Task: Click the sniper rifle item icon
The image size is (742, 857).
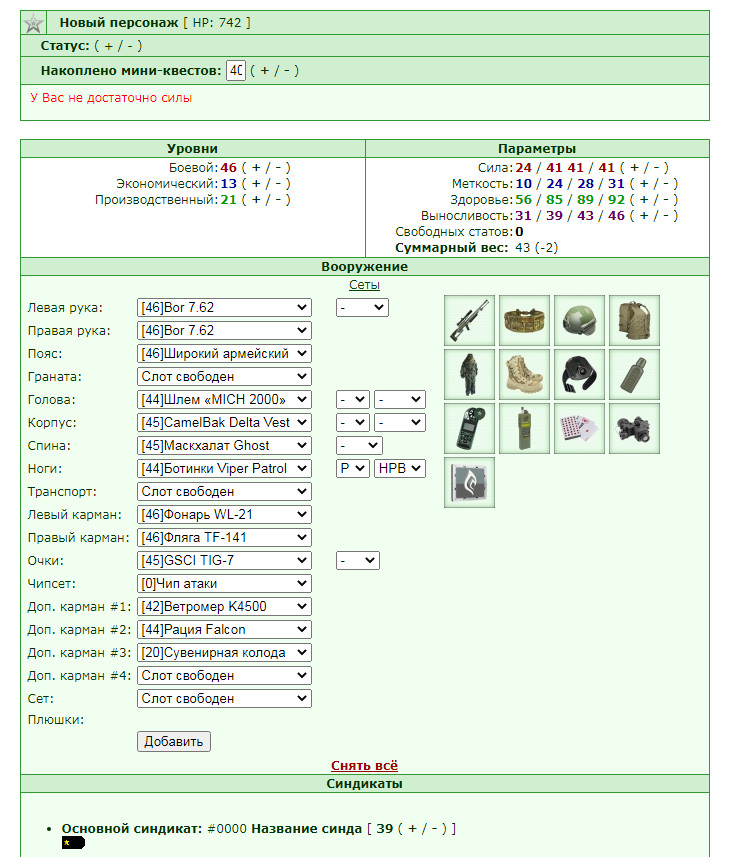Action: pyautogui.click(x=469, y=320)
